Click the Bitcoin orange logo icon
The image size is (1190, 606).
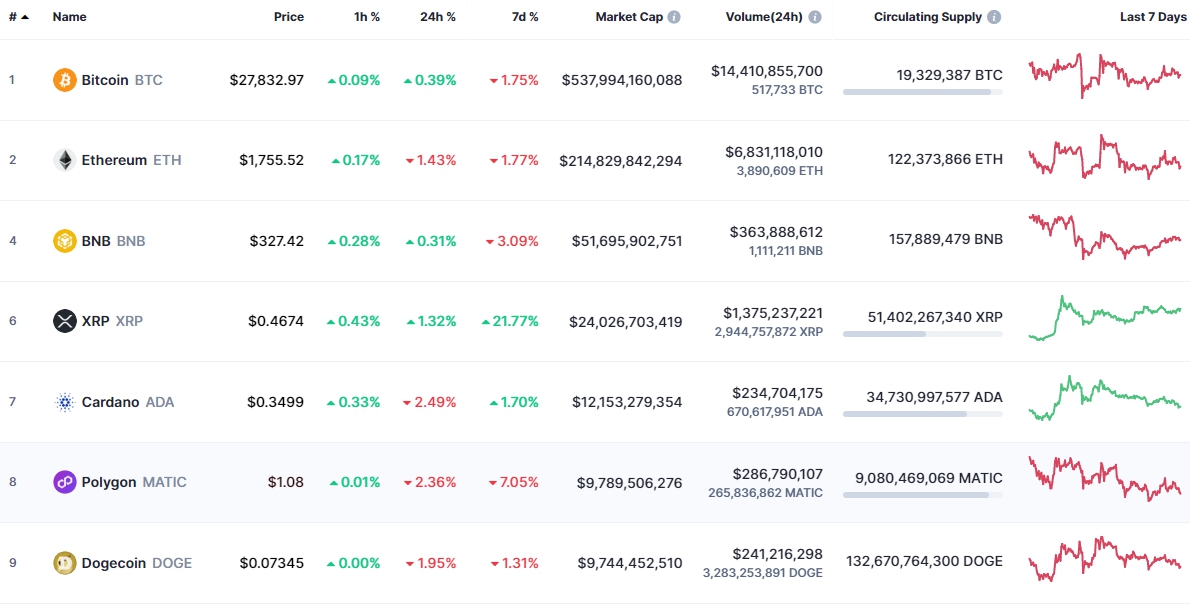coord(65,80)
